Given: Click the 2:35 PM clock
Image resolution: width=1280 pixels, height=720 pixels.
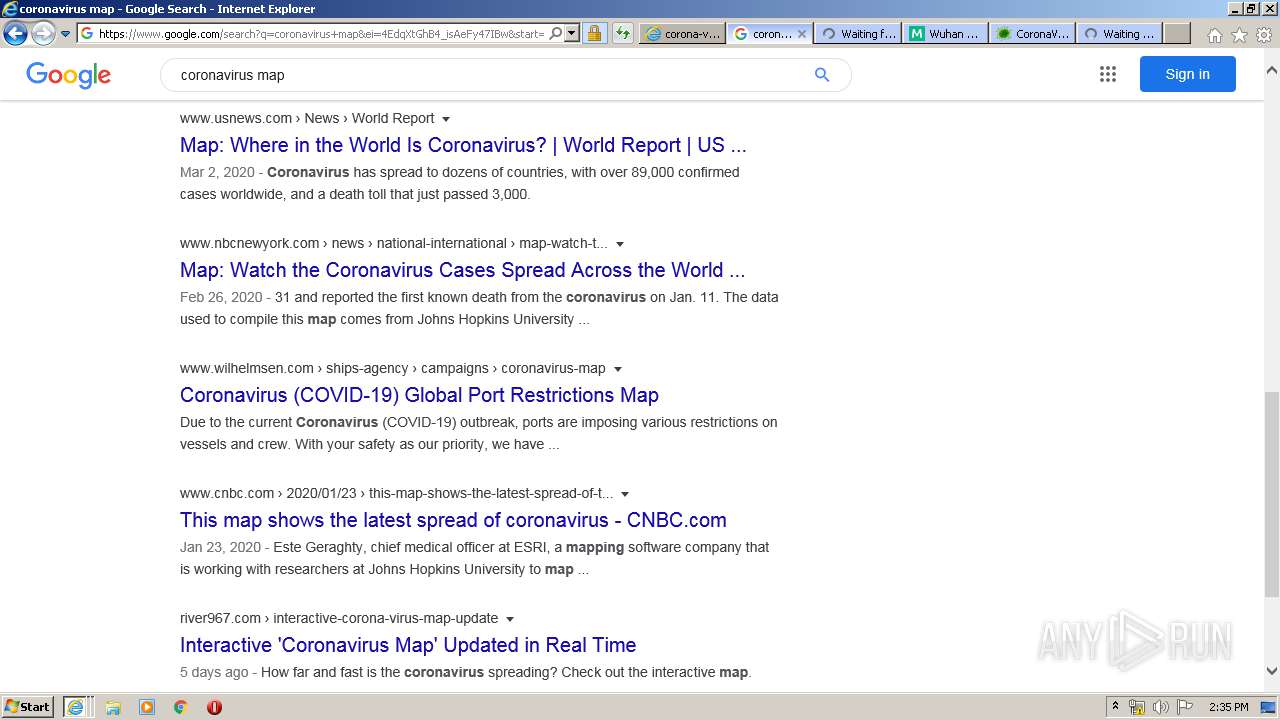Looking at the screenshot, I should 1228,707.
